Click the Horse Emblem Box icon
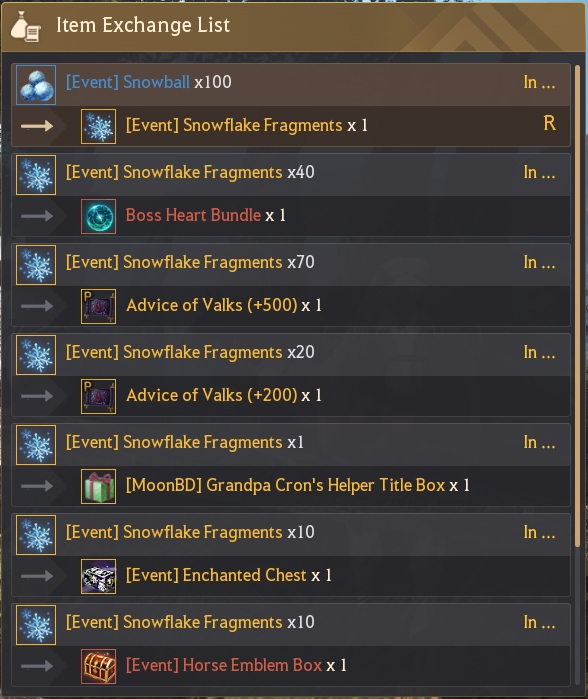588x699 pixels. point(99,666)
